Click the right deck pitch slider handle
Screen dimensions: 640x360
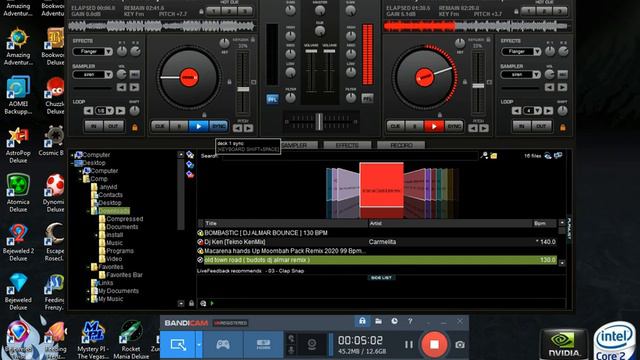478,86
